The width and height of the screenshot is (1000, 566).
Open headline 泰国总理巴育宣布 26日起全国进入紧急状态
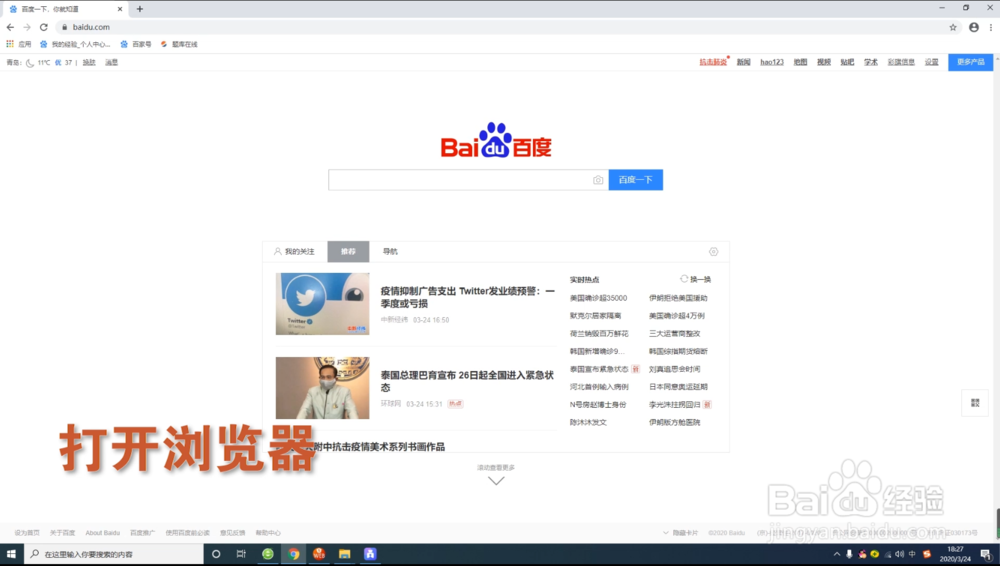coord(467,381)
